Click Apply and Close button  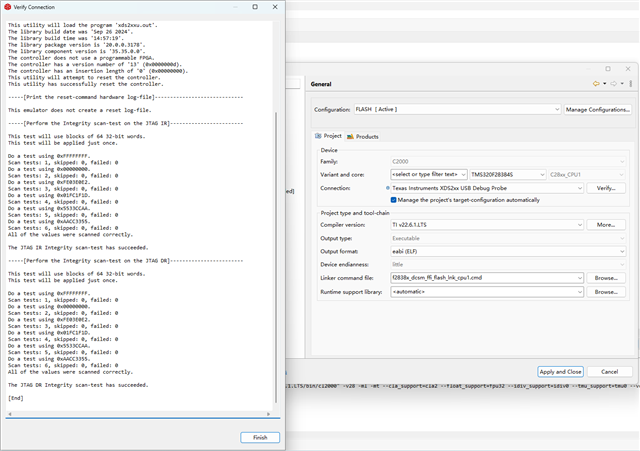click(560, 372)
